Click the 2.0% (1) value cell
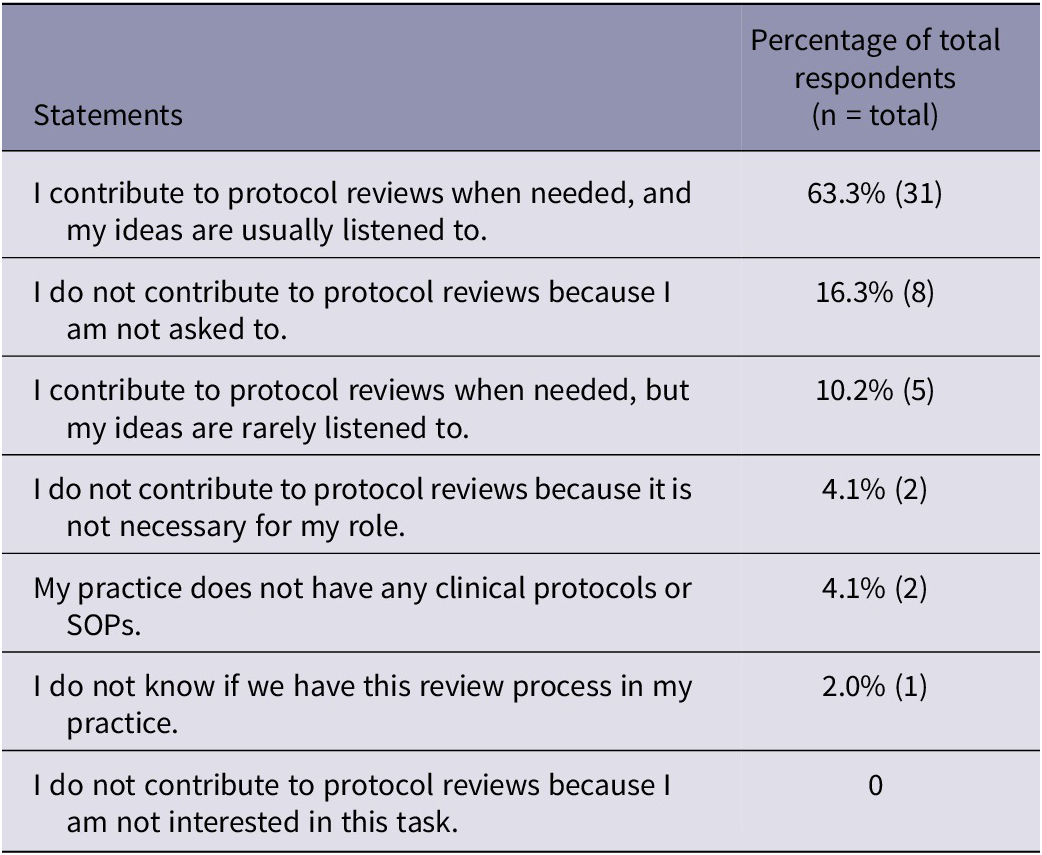 point(875,687)
